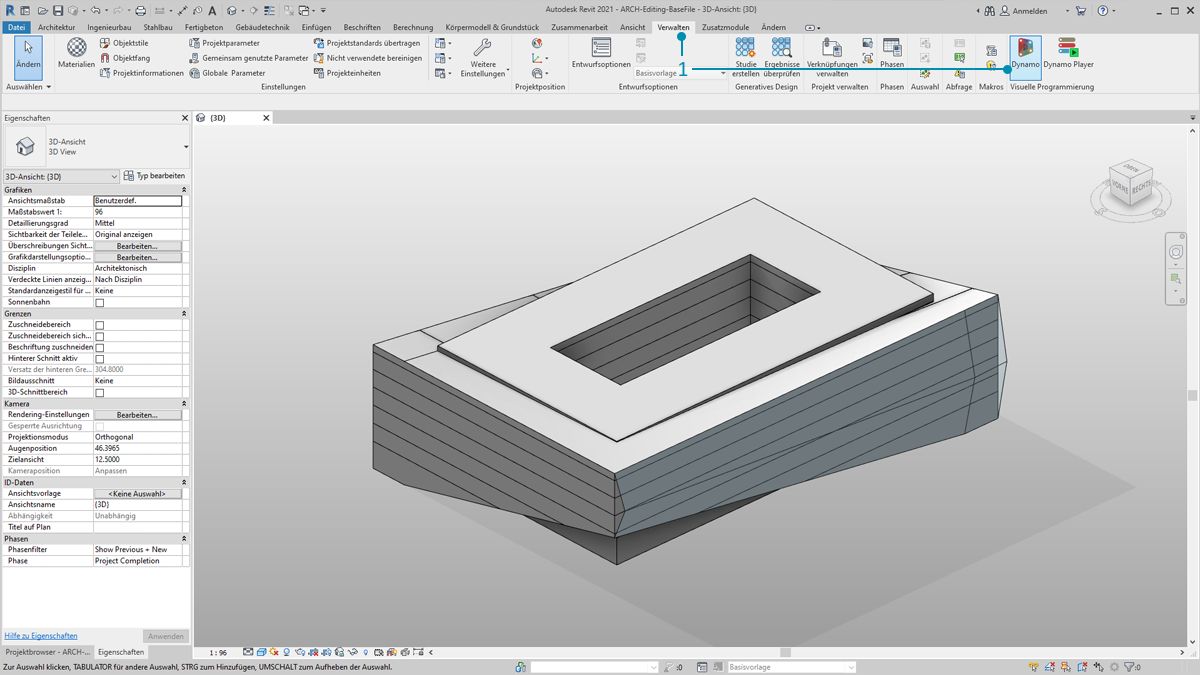The image size is (1200, 675).
Task: Open Projekteinheiten units dialog
Action: [x=347, y=73]
